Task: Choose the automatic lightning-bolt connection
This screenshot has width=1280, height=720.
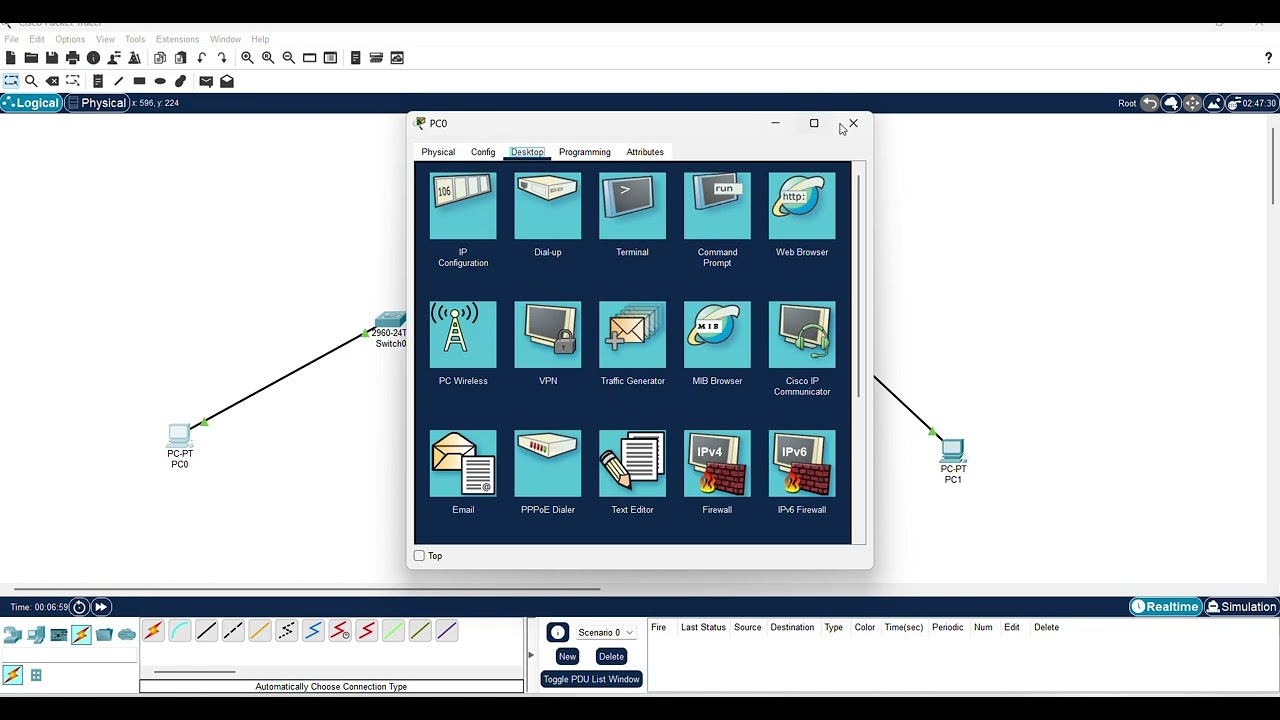Action: pos(153,631)
